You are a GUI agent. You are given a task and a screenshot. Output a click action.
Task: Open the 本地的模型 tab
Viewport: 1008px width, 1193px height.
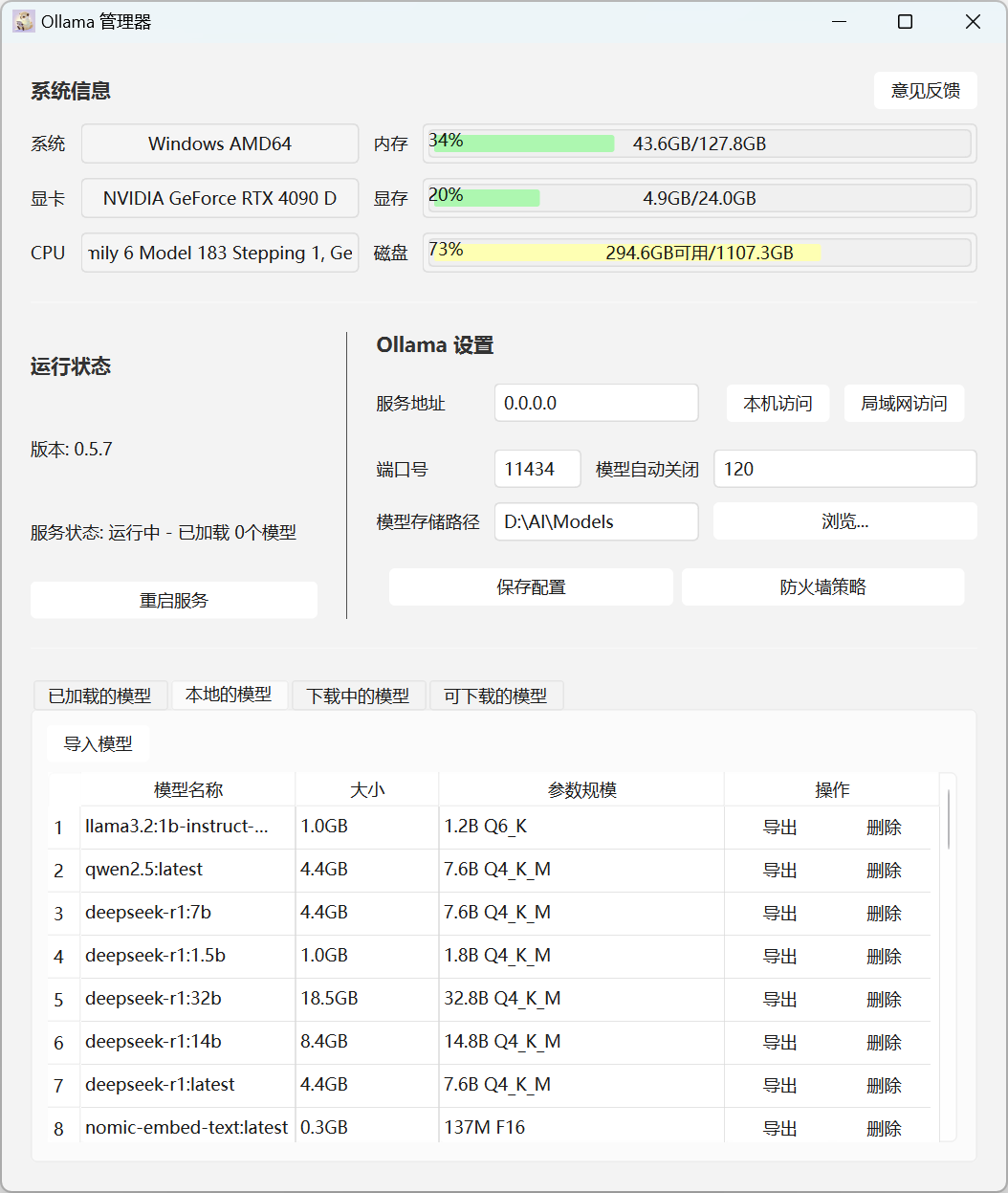click(x=230, y=696)
